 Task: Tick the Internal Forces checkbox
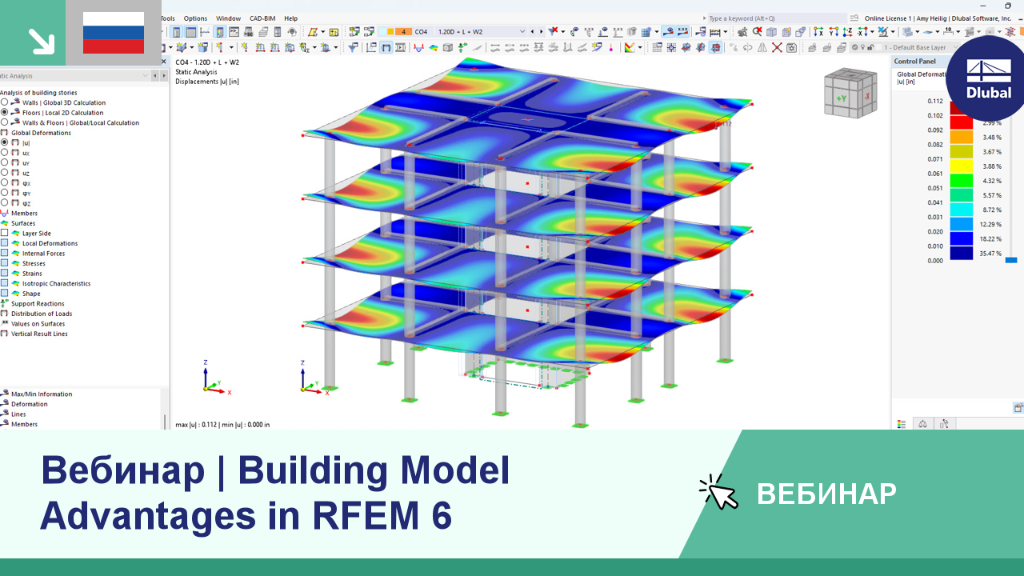click(5, 253)
